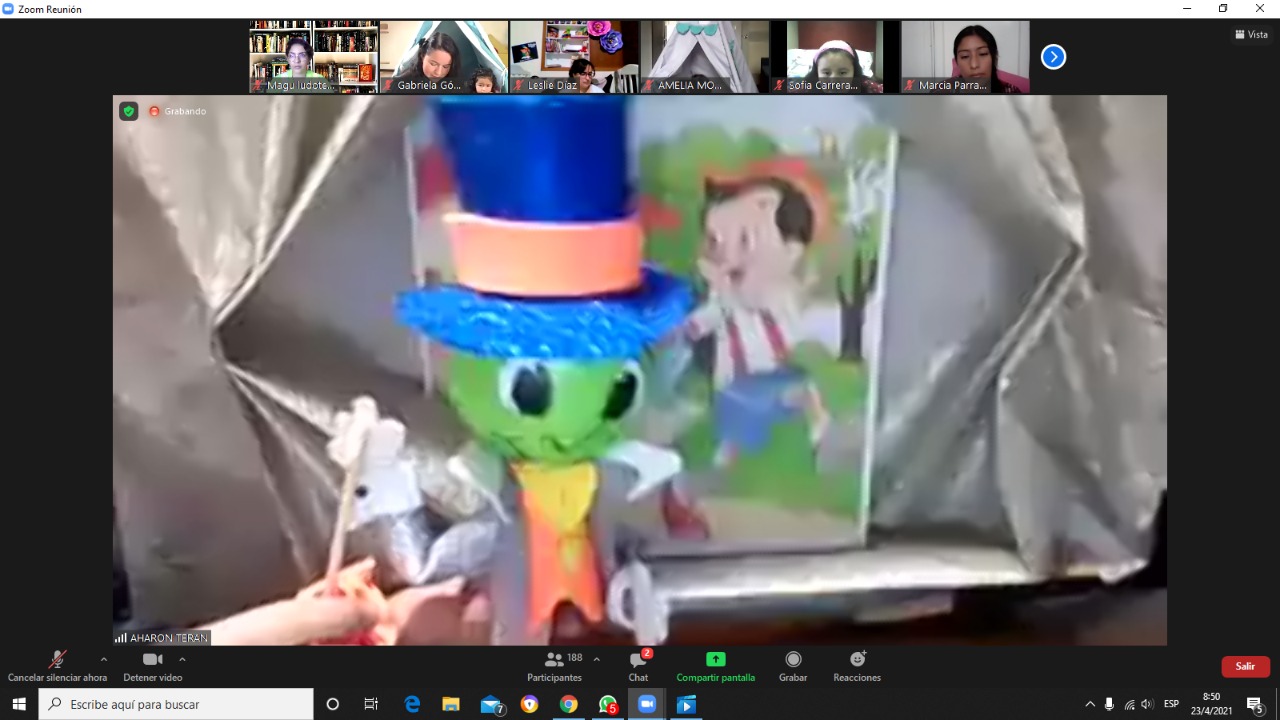The image size is (1280, 720).
Task: Show hidden system tray icons
Action: pos(1090,704)
